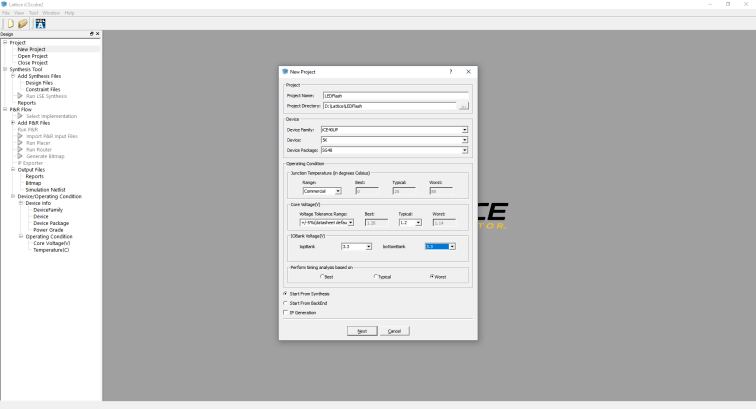Click the help question mark in dialog
Viewport: 756px width, 409px height.
pyautogui.click(x=450, y=72)
